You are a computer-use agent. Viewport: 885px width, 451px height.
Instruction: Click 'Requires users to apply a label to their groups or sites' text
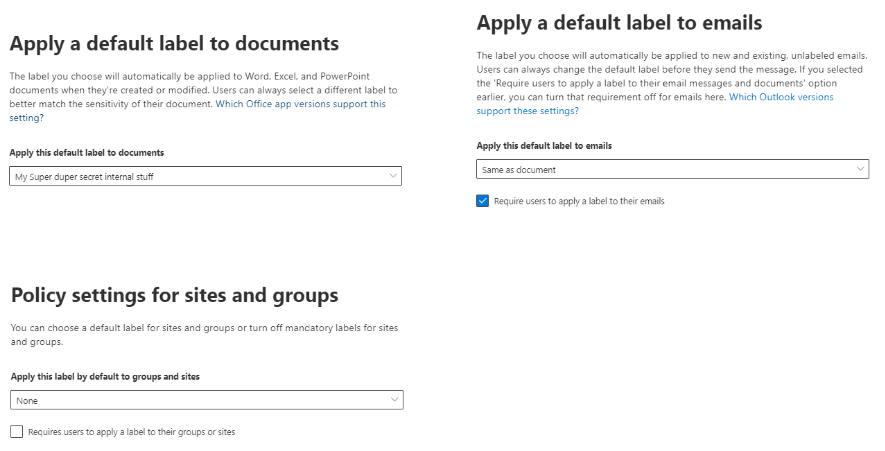[132, 432]
